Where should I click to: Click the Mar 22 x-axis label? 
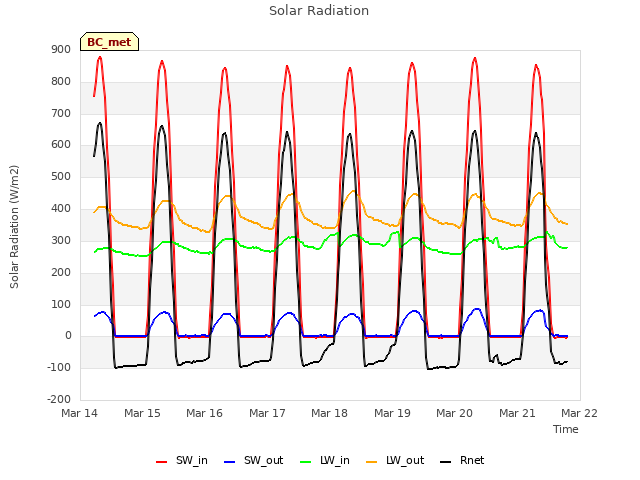579,413
